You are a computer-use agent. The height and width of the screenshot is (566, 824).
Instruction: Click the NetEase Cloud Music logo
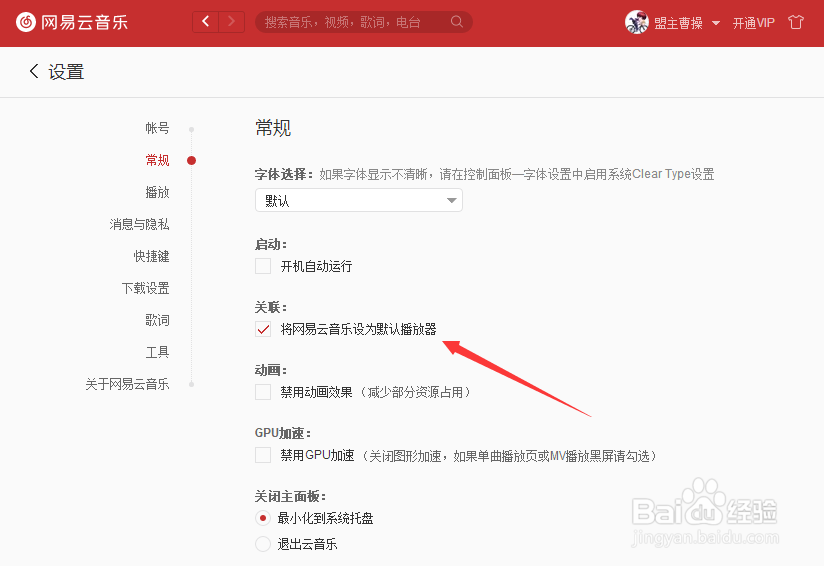pos(72,22)
